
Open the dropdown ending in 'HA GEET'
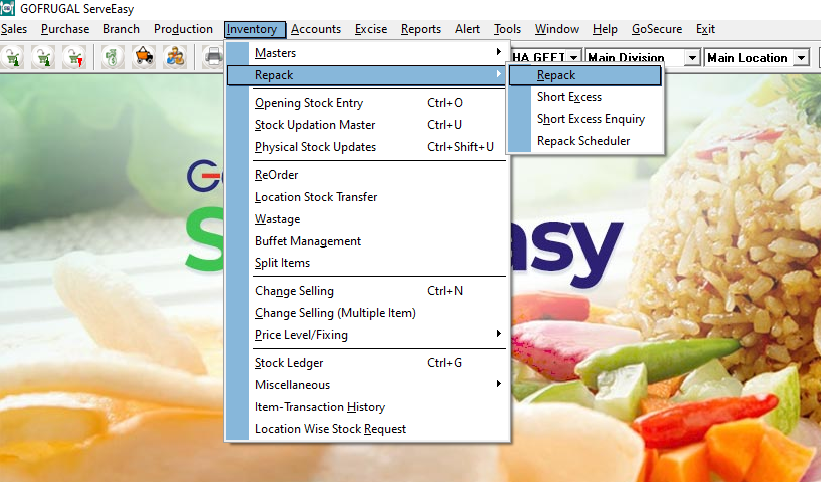point(574,57)
